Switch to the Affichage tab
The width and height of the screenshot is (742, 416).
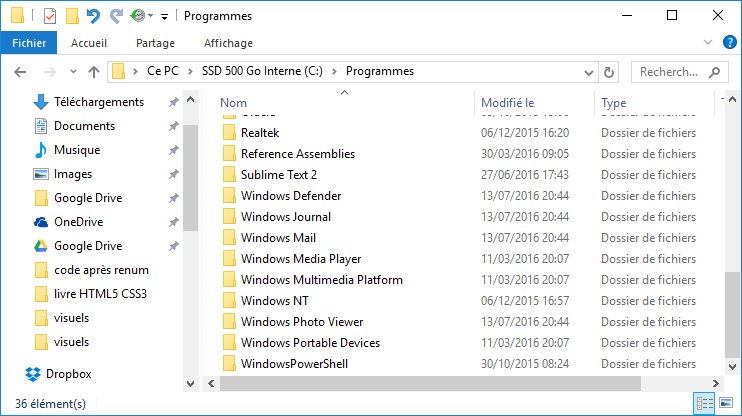pyautogui.click(x=228, y=43)
